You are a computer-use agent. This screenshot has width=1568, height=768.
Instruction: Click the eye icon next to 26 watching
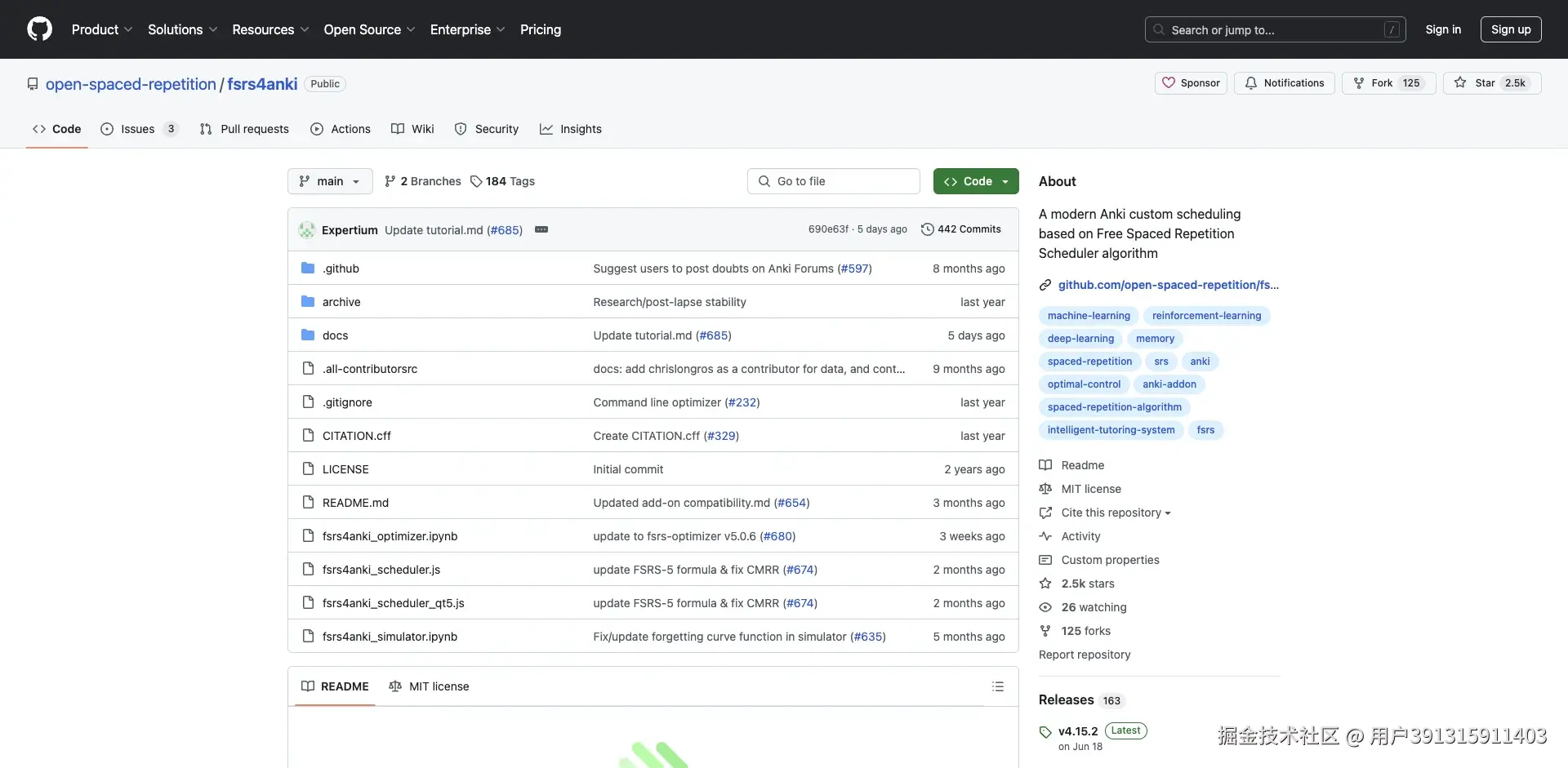pyautogui.click(x=1045, y=607)
